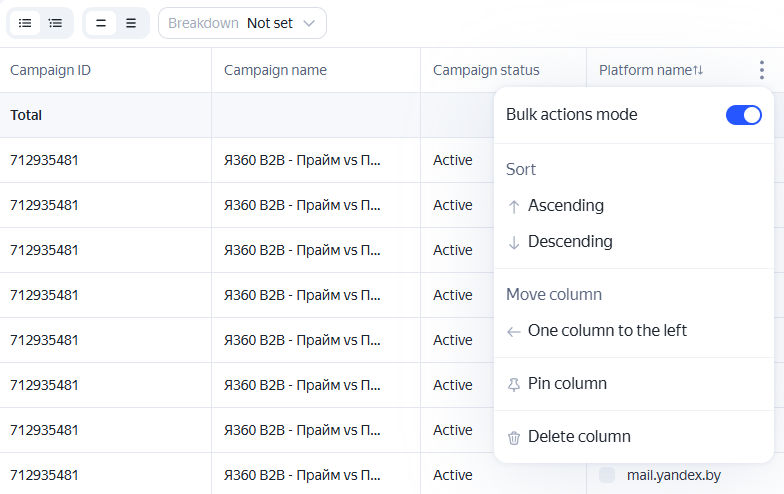Image resolution: width=784 pixels, height=494 pixels.
Task: Switch to nested list view icon
Action: point(55,23)
